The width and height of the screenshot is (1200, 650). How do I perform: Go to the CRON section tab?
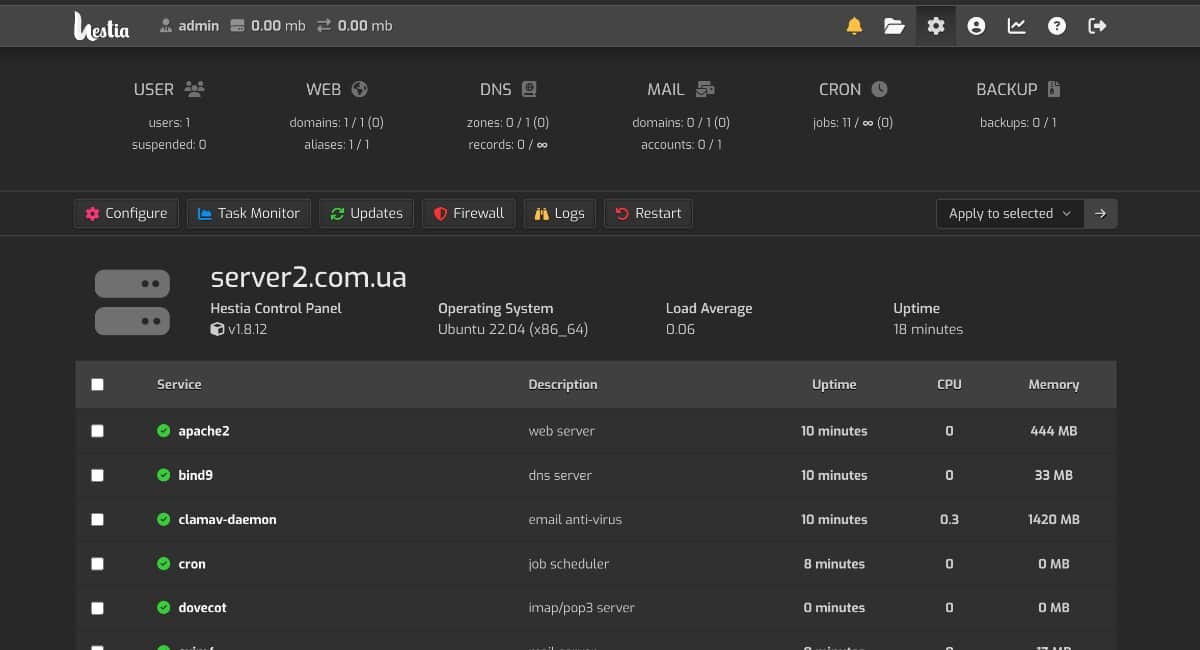coord(852,90)
